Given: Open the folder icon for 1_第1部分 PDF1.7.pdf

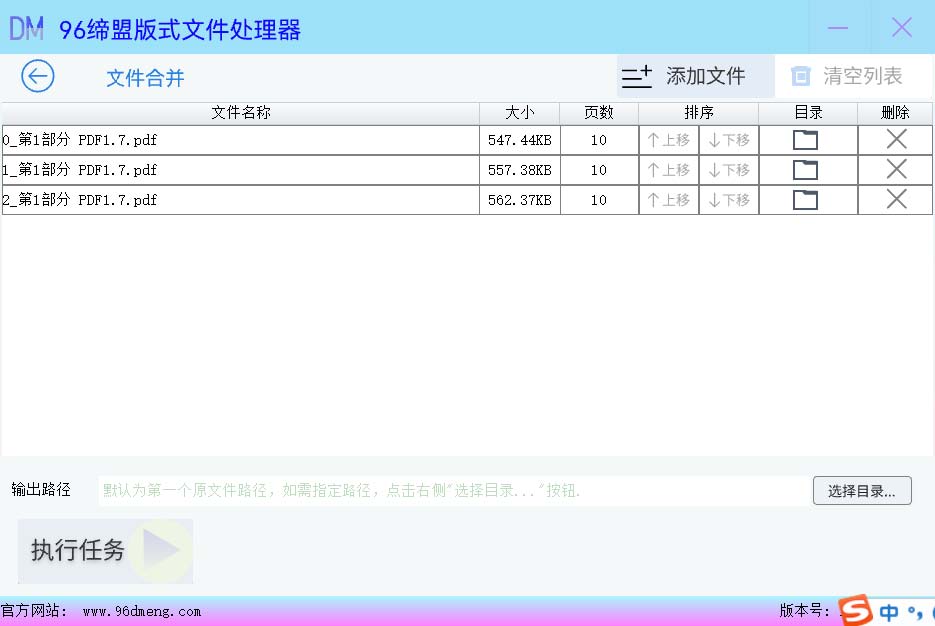Looking at the screenshot, I should 805,170.
